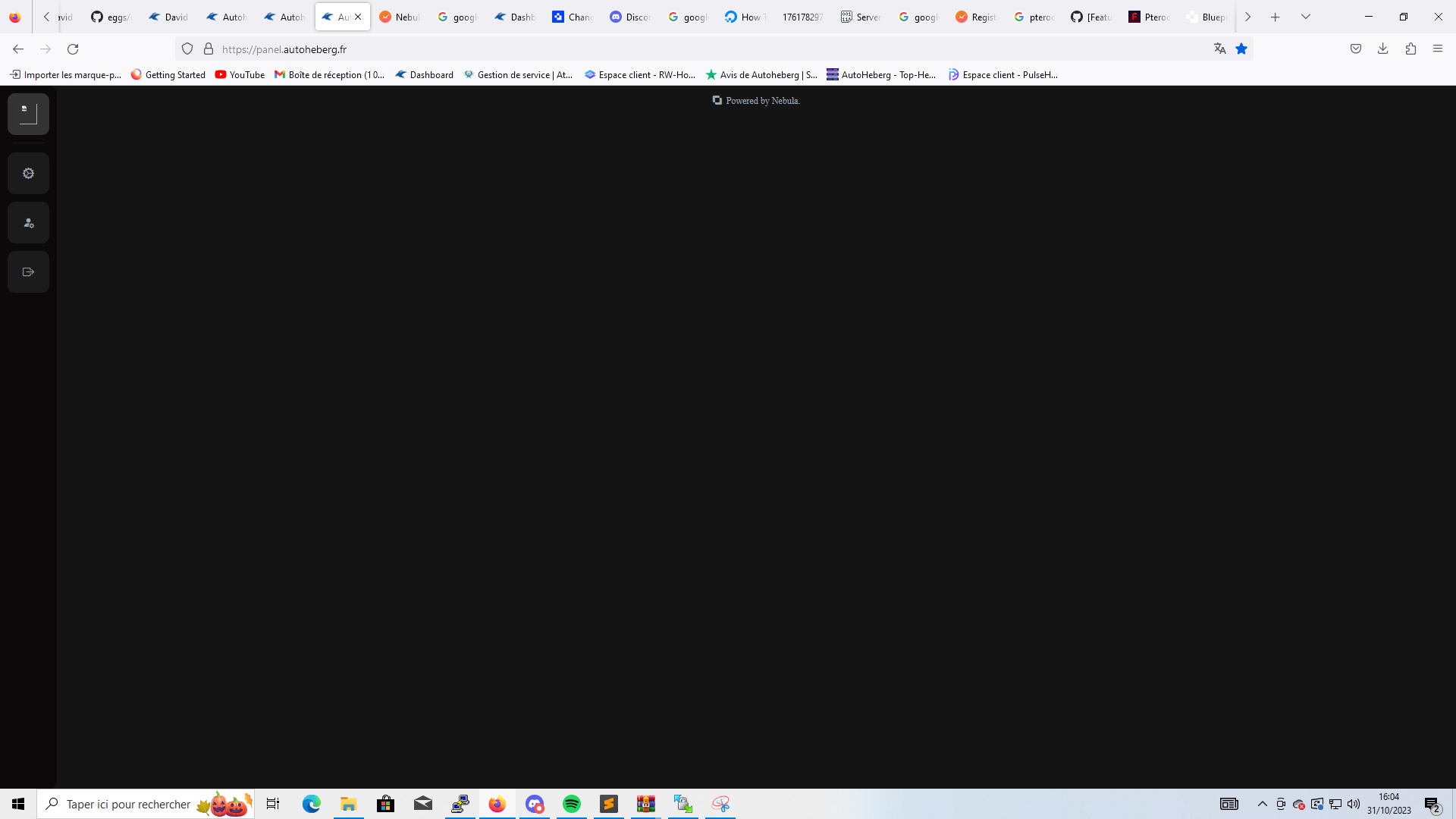Switch to the How To tab
Image resolution: width=1456 pixels, height=819 pixels.
point(745,17)
